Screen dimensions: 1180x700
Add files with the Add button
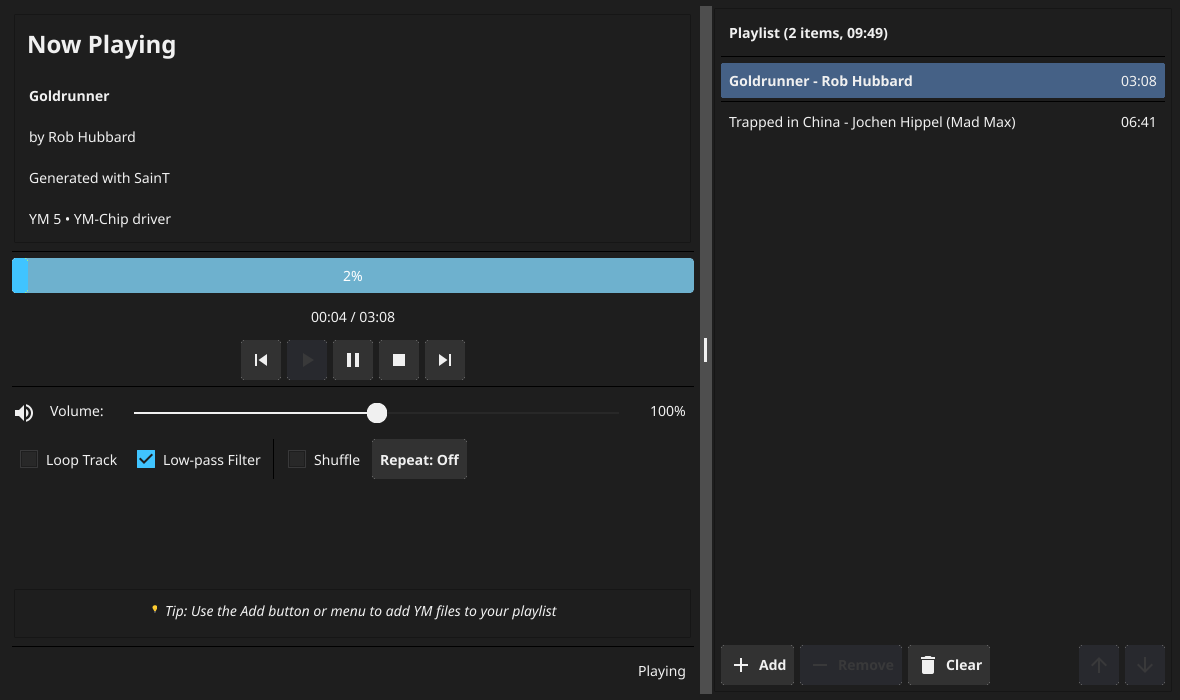(x=758, y=665)
